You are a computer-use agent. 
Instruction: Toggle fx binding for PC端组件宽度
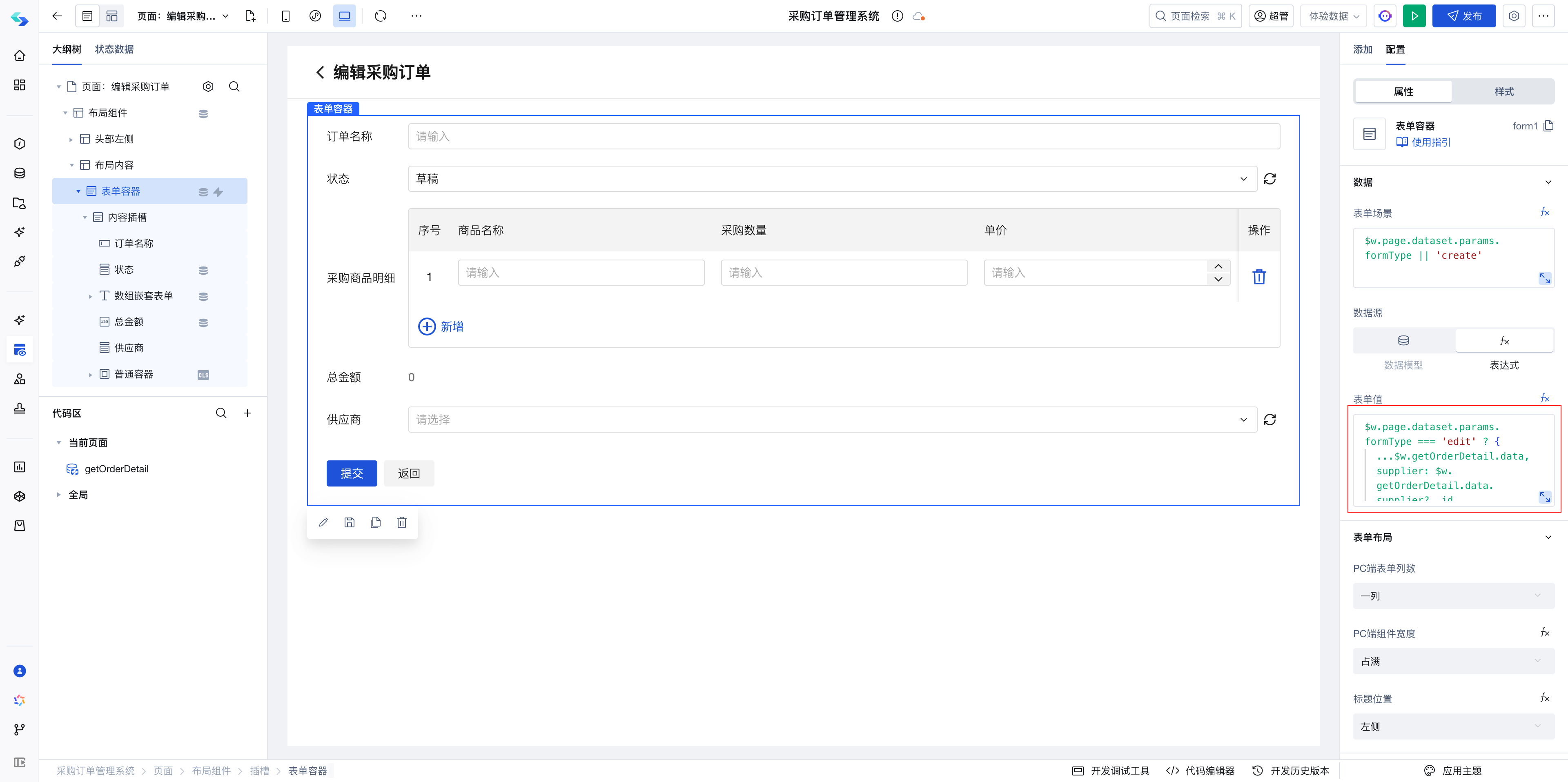click(1545, 632)
